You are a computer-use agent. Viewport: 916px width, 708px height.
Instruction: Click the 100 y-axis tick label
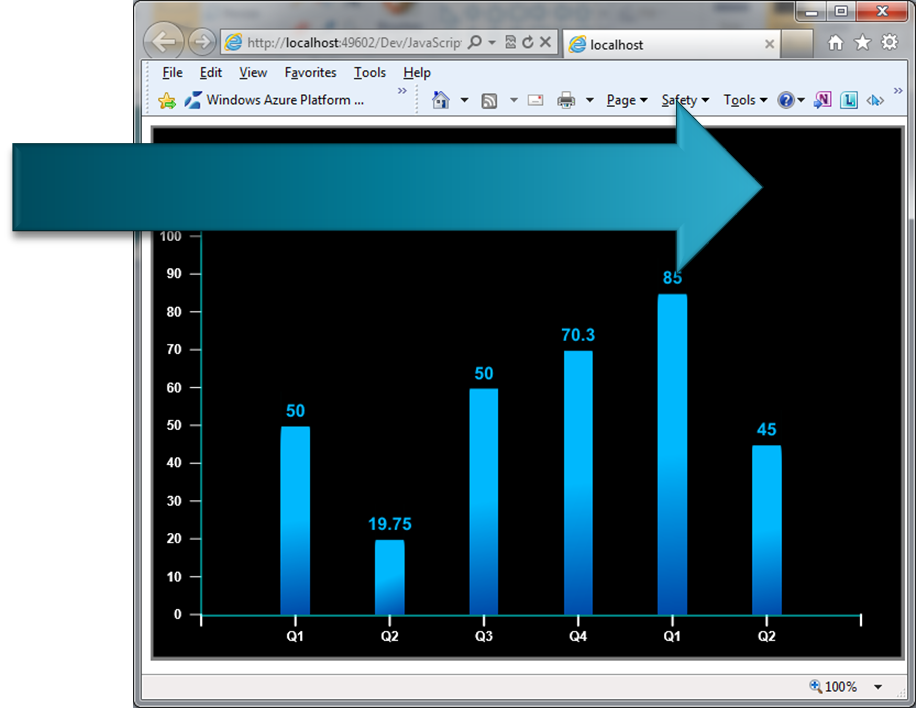171,237
